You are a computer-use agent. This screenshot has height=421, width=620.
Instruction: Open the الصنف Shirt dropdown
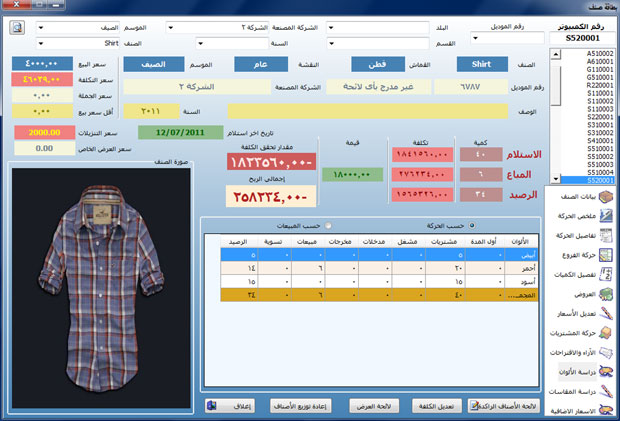pos(42,44)
